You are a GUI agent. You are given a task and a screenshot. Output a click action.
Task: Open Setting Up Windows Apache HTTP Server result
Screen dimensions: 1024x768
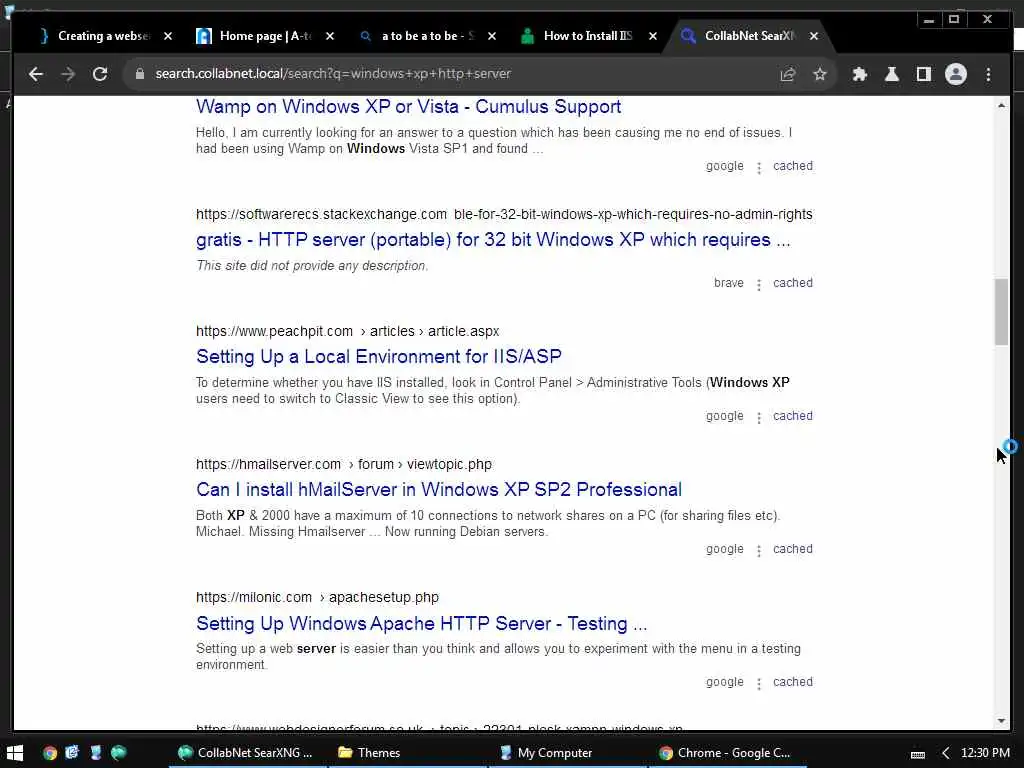point(421,624)
